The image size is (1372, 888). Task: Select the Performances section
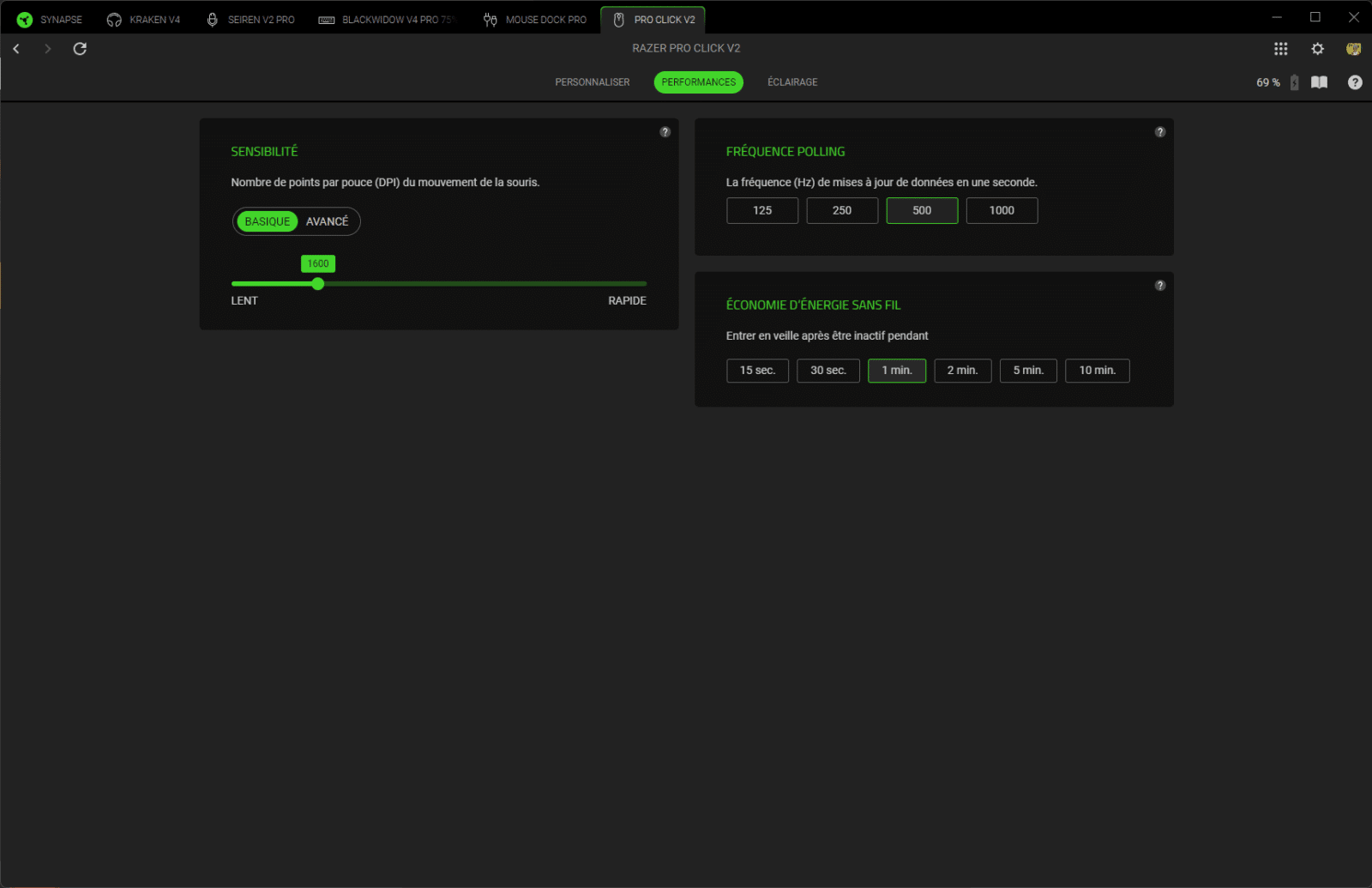tap(699, 82)
